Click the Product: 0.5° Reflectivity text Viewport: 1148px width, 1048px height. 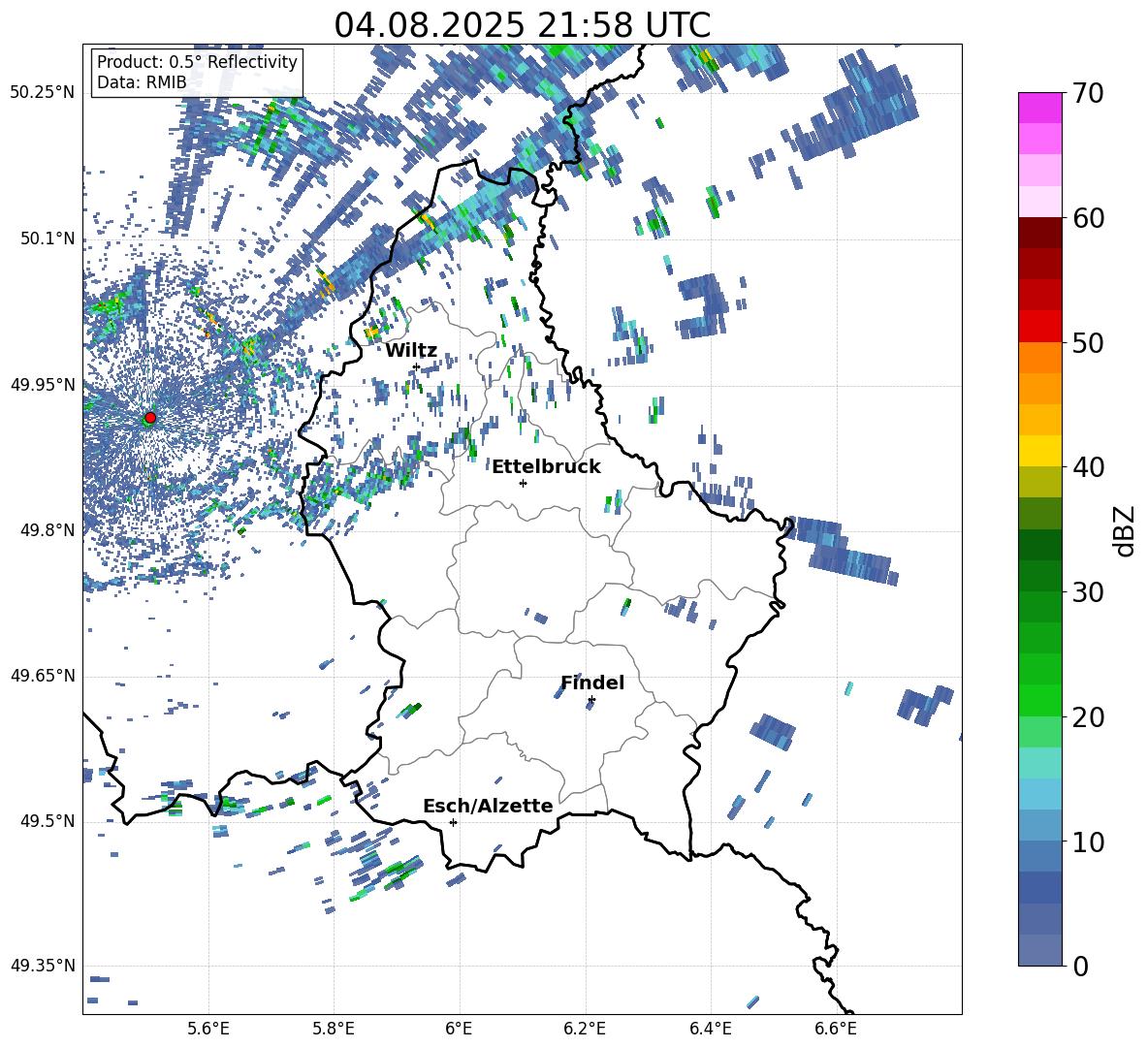click(197, 61)
